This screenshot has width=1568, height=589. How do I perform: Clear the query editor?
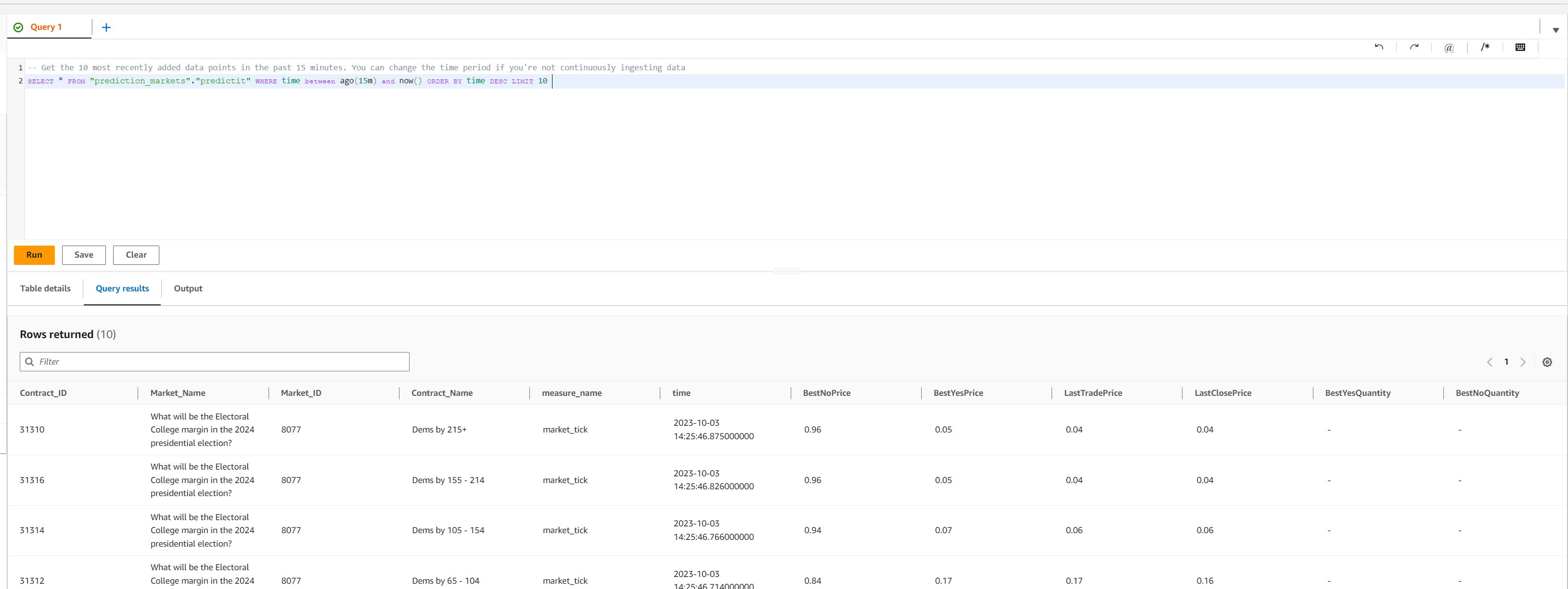tap(136, 255)
